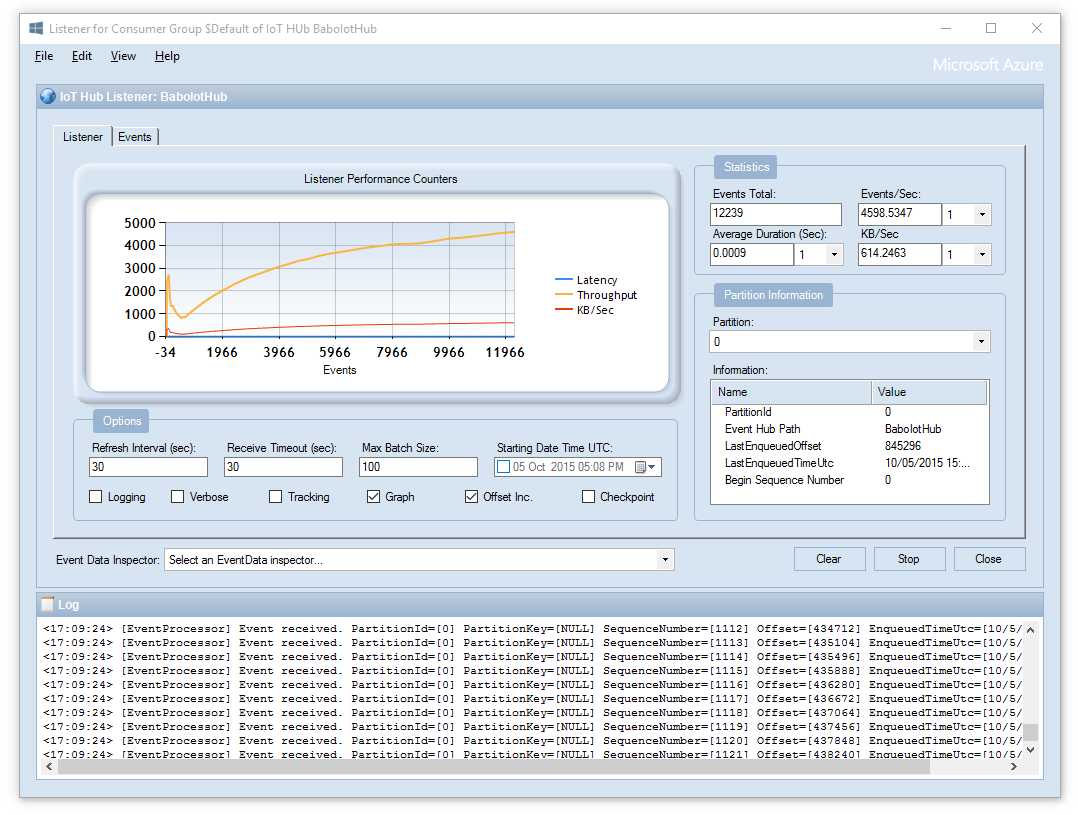
Task: Click the Close button beside Stop
Action: [989, 559]
